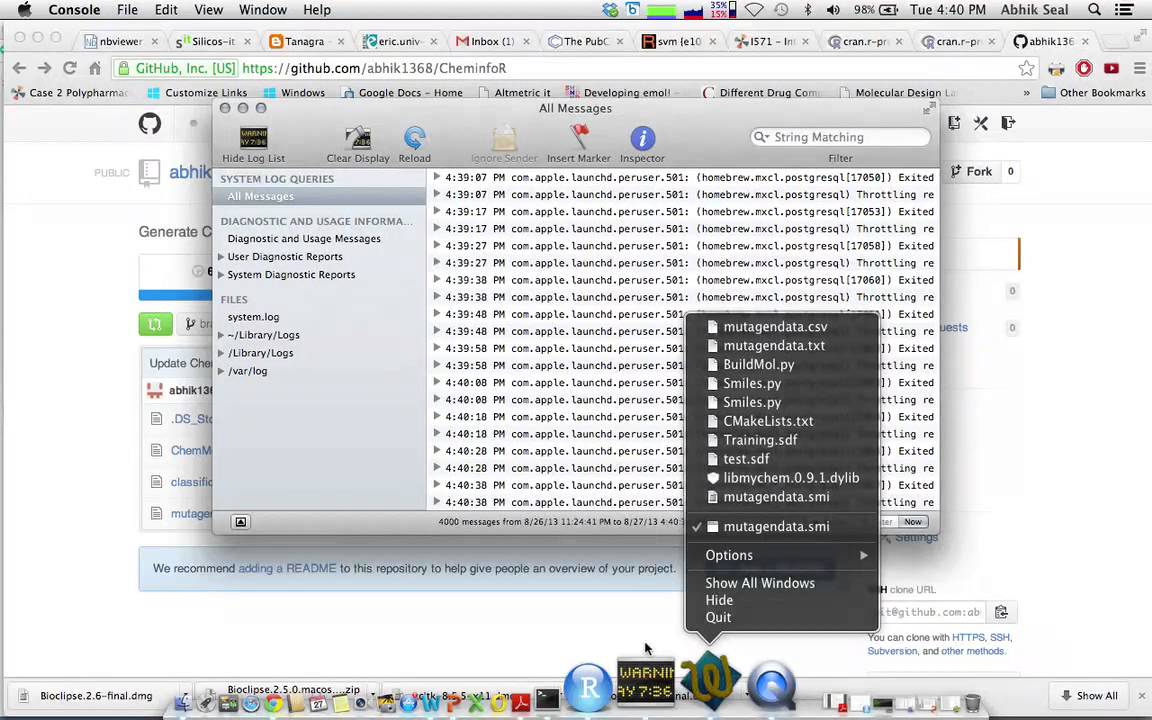Reload the GitHub page in Chrome

[70, 68]
